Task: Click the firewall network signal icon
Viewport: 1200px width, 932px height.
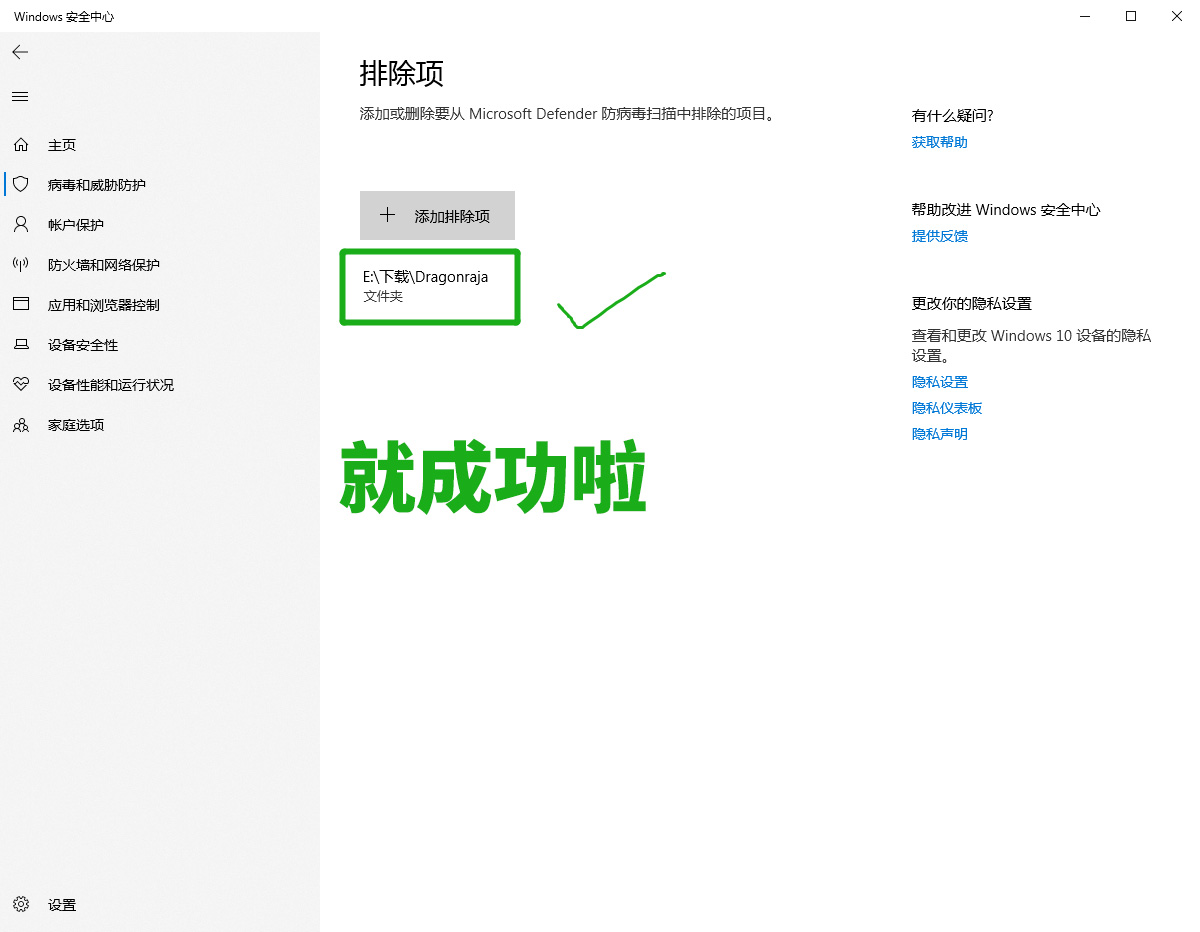Action: [21, 265]
